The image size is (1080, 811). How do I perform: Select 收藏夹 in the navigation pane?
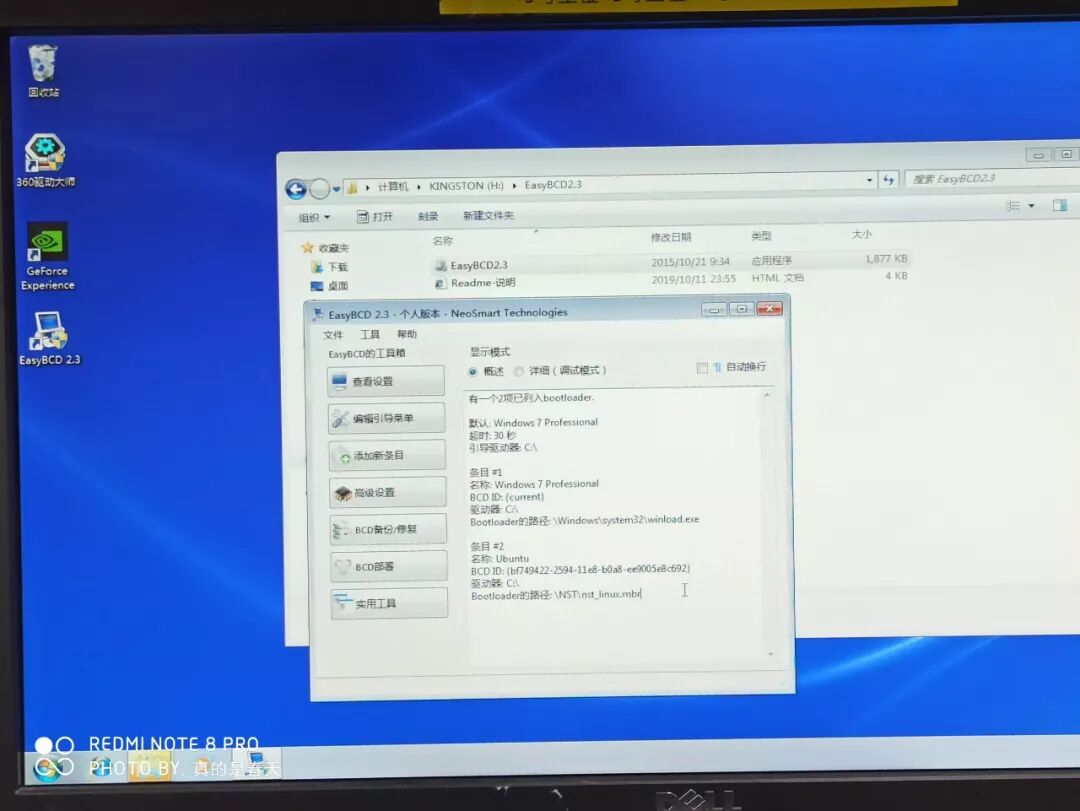click(325, 248)
